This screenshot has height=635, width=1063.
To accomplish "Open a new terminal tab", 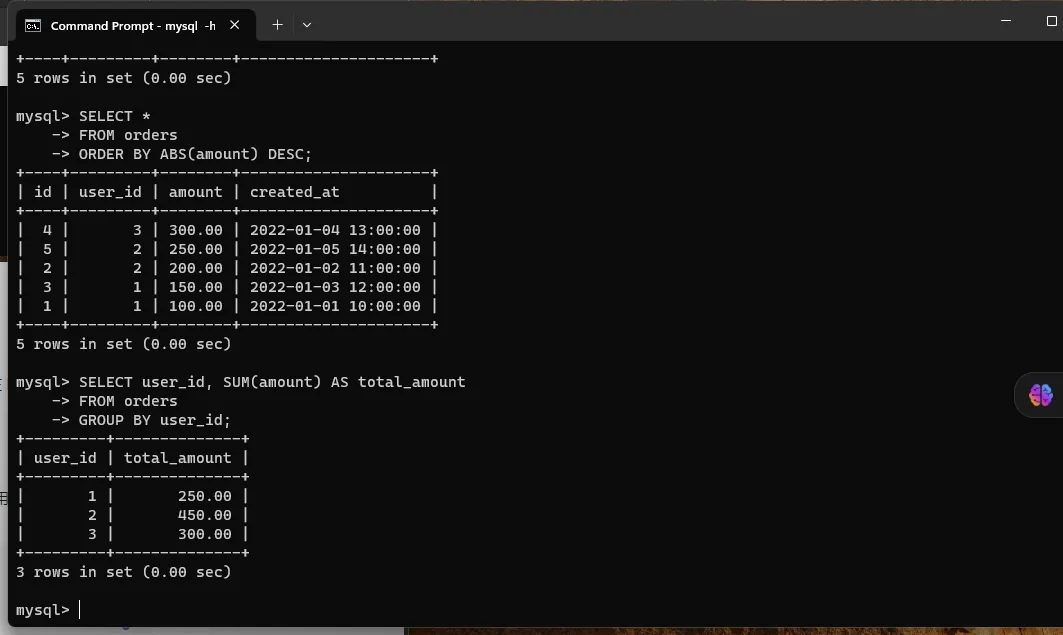I will tap(277, 24).
